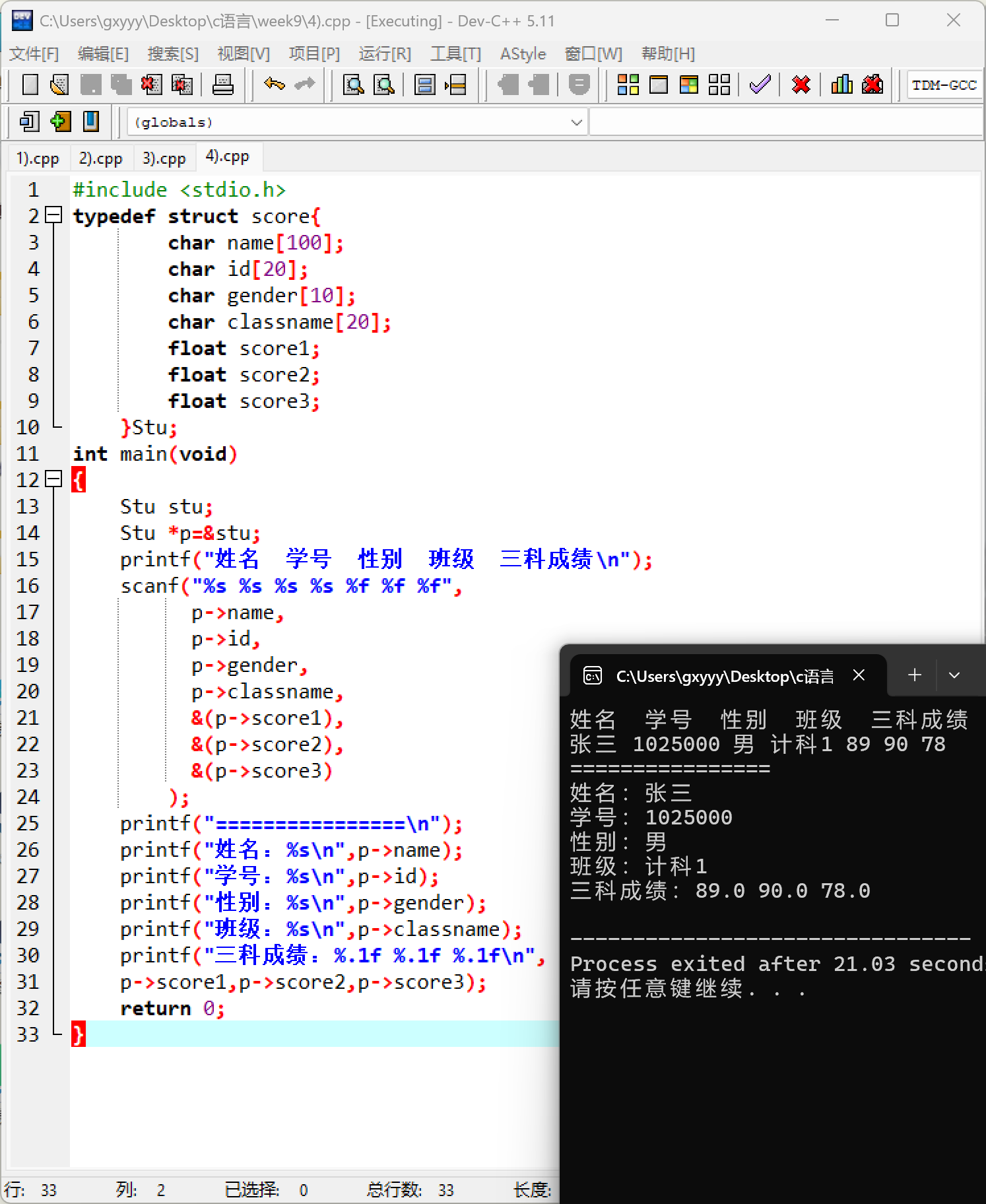Stop execution with the red X icon
This screenshot has width=986, height=1204.
pyautogui.click(x=801, y=84)
